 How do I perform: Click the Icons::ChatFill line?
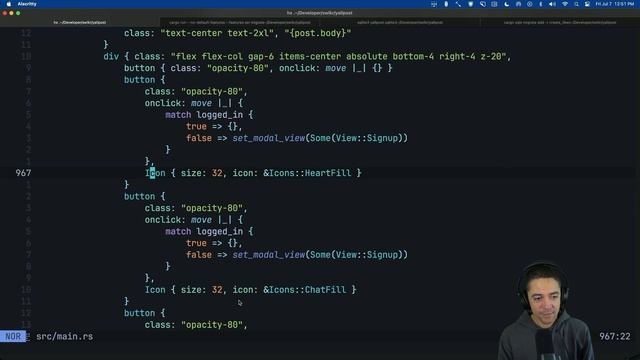click(x=250, y=290)
